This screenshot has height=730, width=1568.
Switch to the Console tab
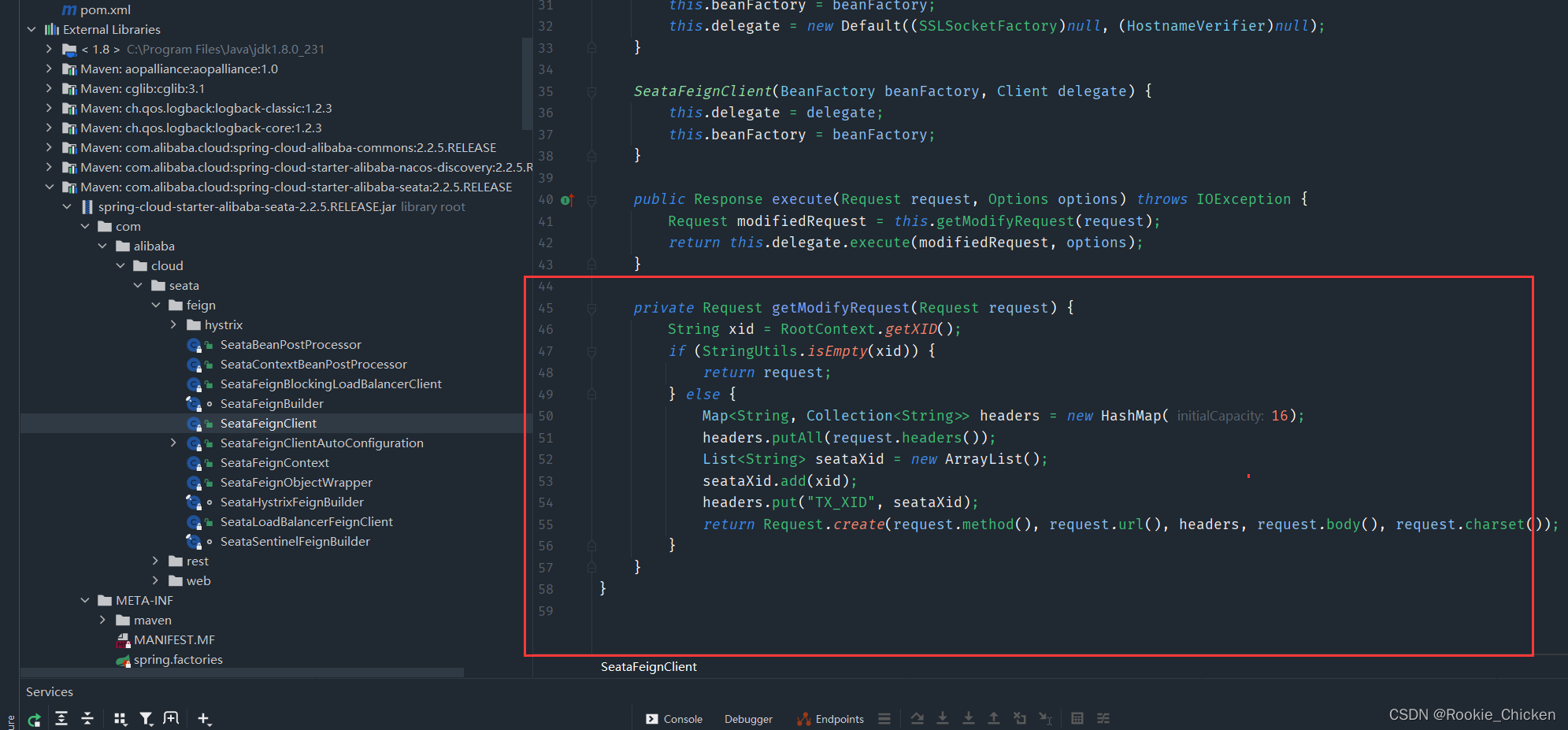pos(674,719)
